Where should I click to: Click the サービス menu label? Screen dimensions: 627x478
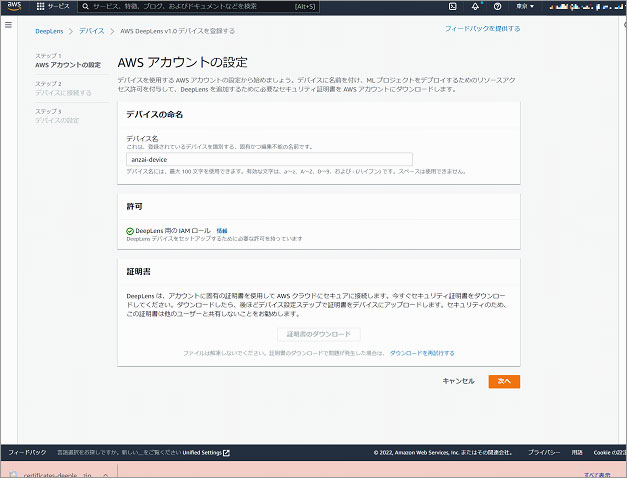click(59, 6)
